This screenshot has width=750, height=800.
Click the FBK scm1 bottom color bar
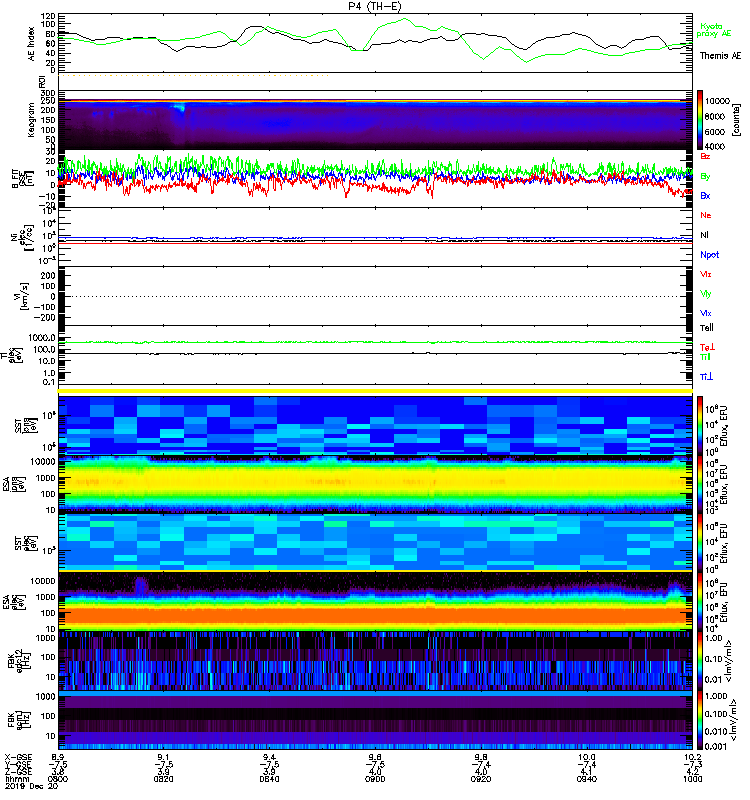(x=700, y=720)
